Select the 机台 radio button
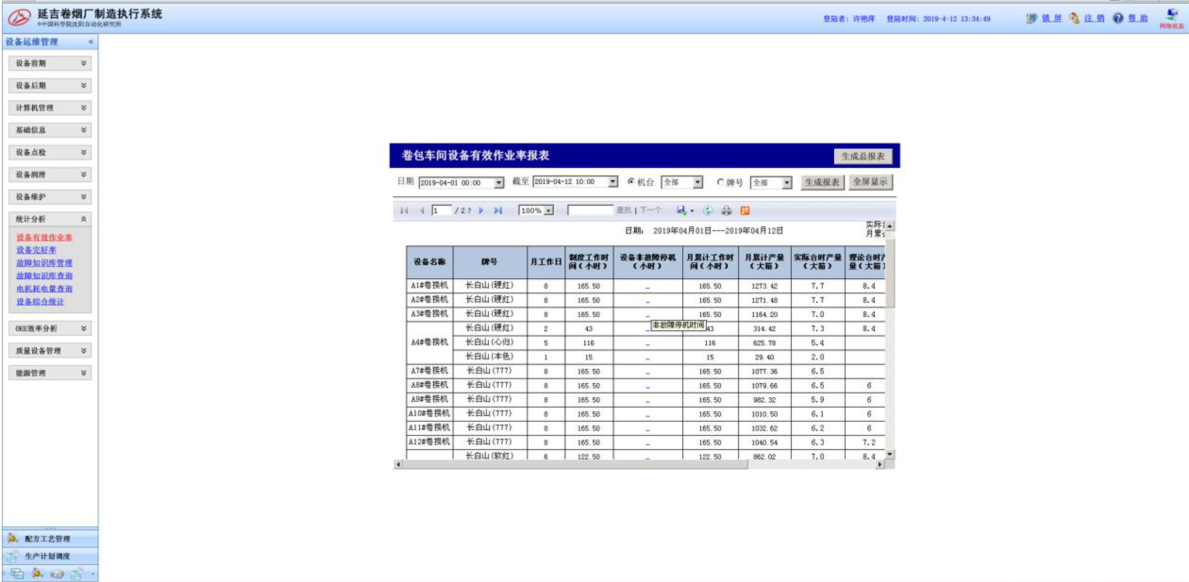Viewport: 1189px width, 582px height. (x=631, y=182)
